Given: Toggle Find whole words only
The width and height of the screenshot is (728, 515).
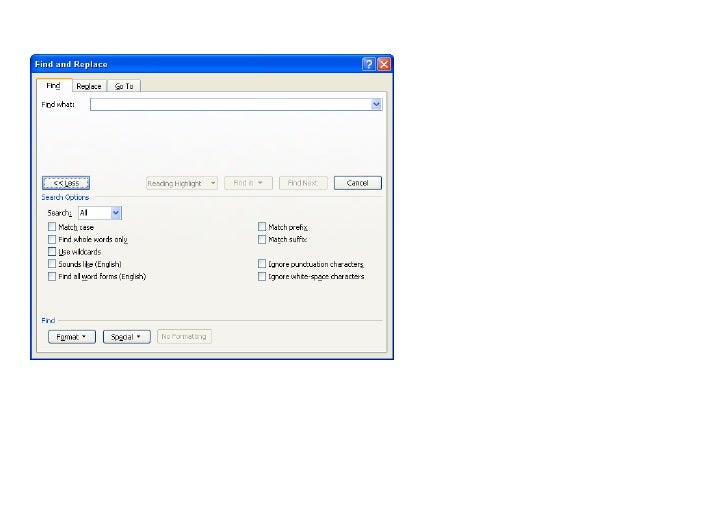Looking at the screenshot, I should 52,239.
